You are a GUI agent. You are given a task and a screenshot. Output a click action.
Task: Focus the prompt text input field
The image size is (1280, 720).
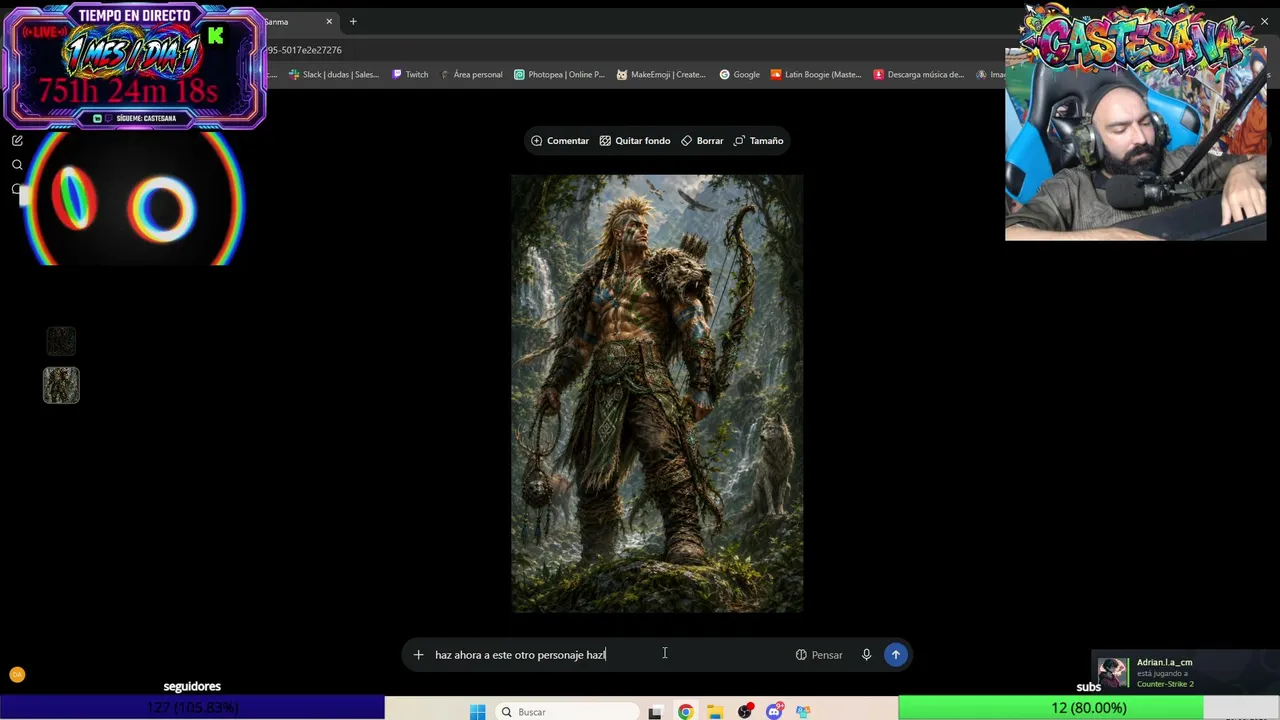coord(610,655)
